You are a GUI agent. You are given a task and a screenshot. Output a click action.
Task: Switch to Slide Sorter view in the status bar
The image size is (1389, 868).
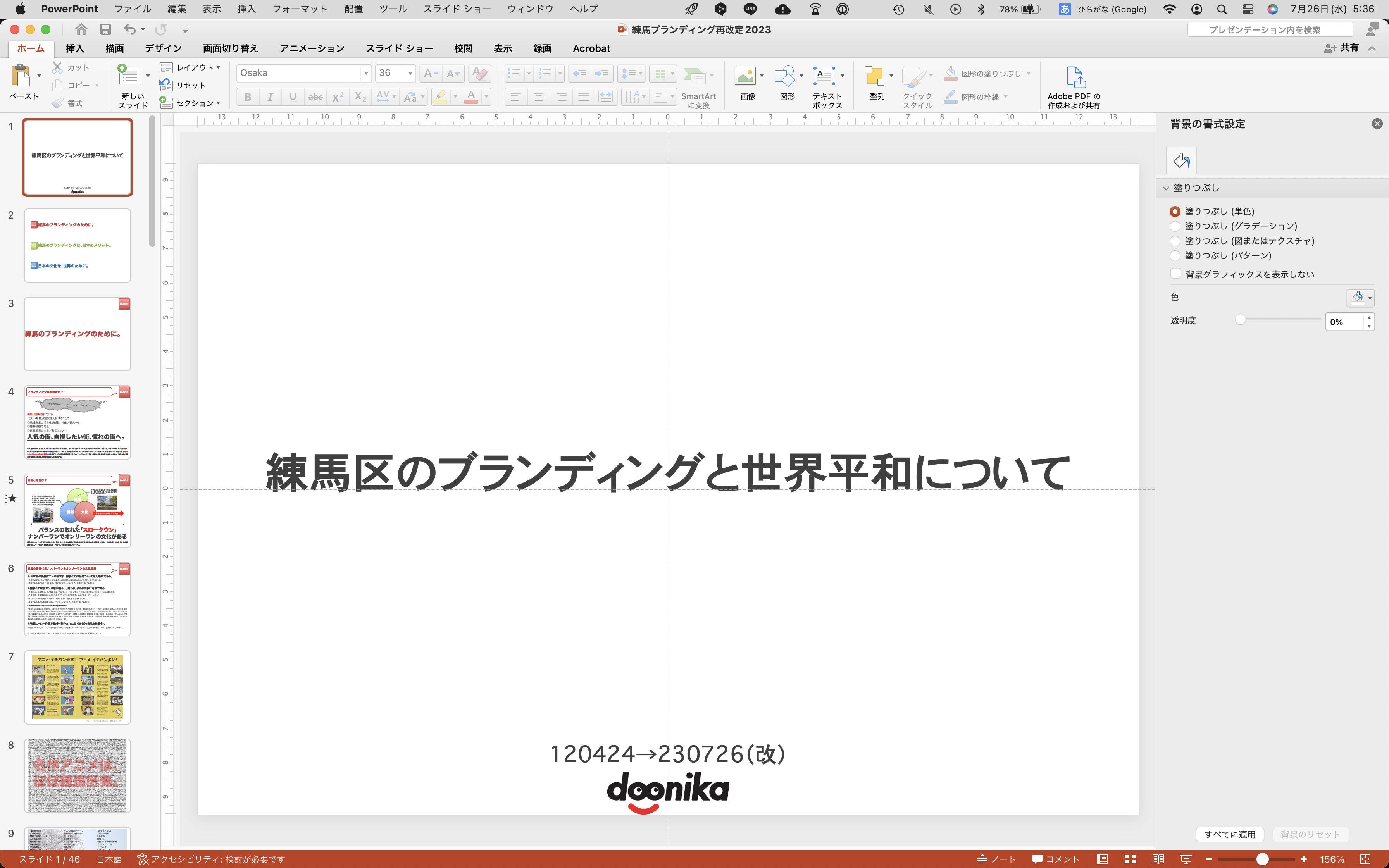click(1130, 859)
